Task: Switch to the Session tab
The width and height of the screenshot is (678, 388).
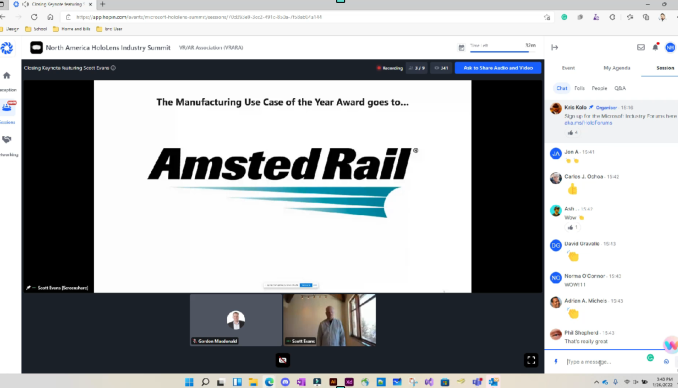Action: 665,68
